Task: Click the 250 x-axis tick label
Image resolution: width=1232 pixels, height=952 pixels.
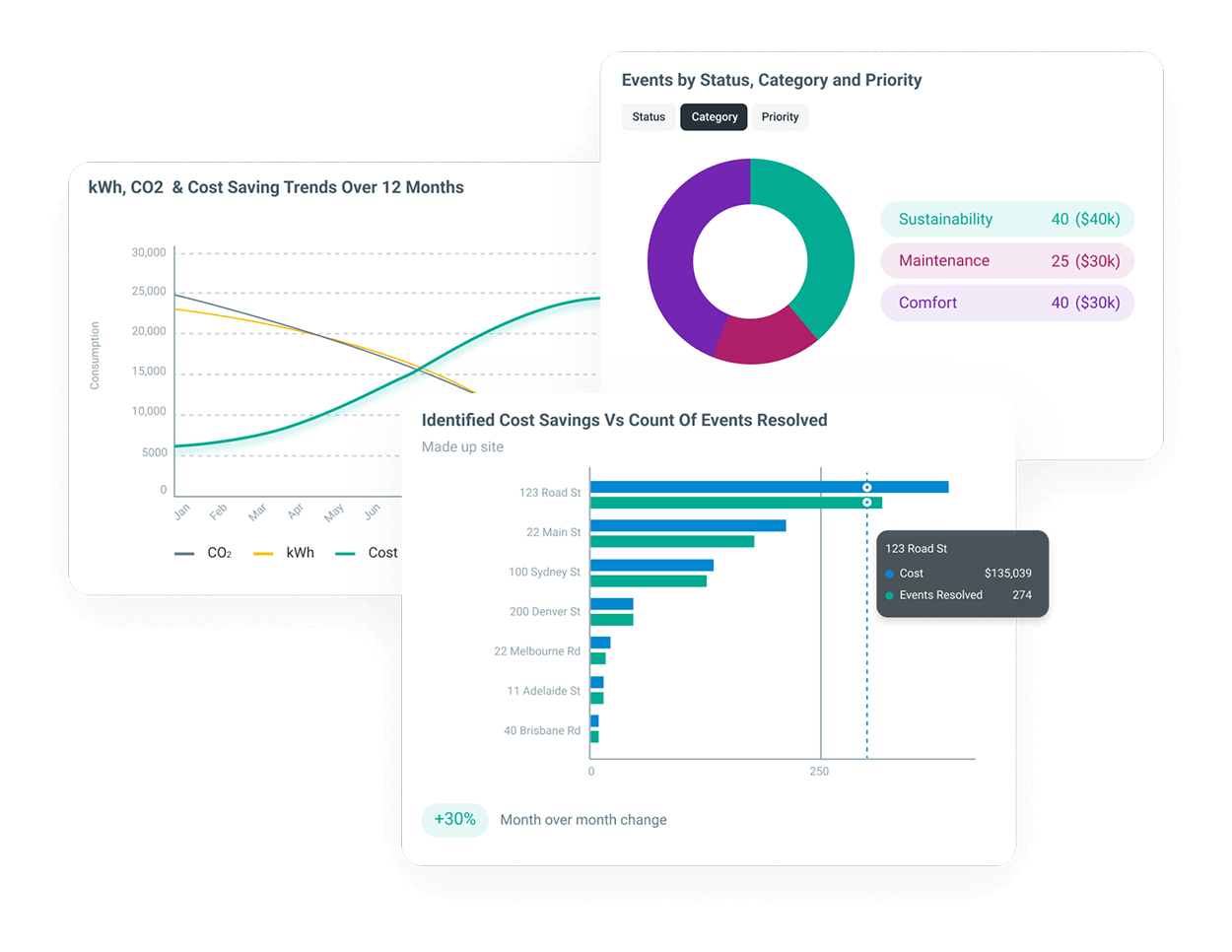Action: (x=819, y=772)
